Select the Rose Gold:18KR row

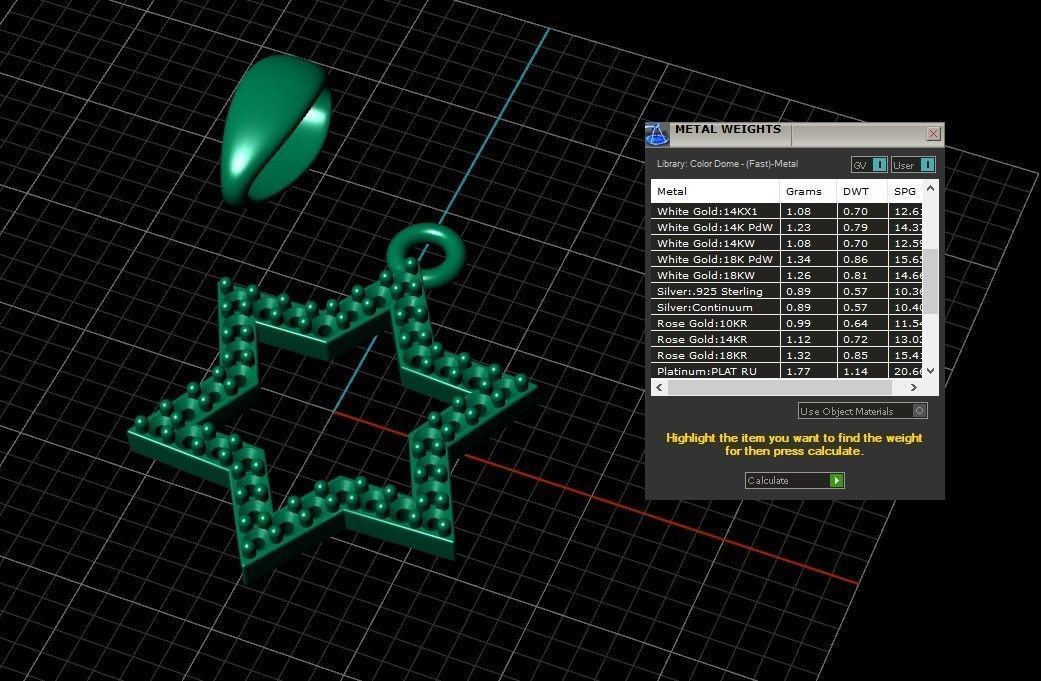coord(787,355)
